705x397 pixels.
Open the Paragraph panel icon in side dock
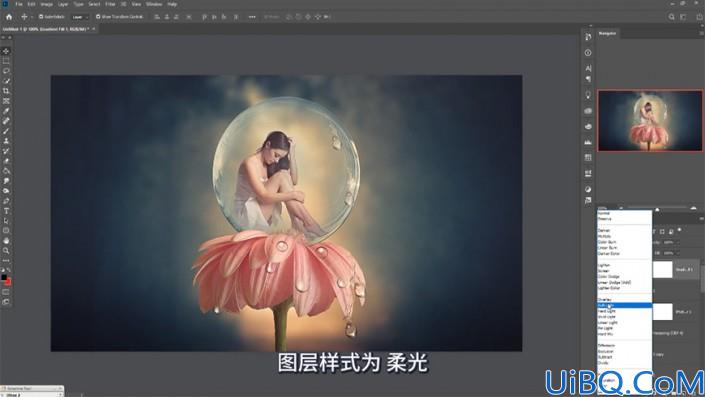click(588, 79)
